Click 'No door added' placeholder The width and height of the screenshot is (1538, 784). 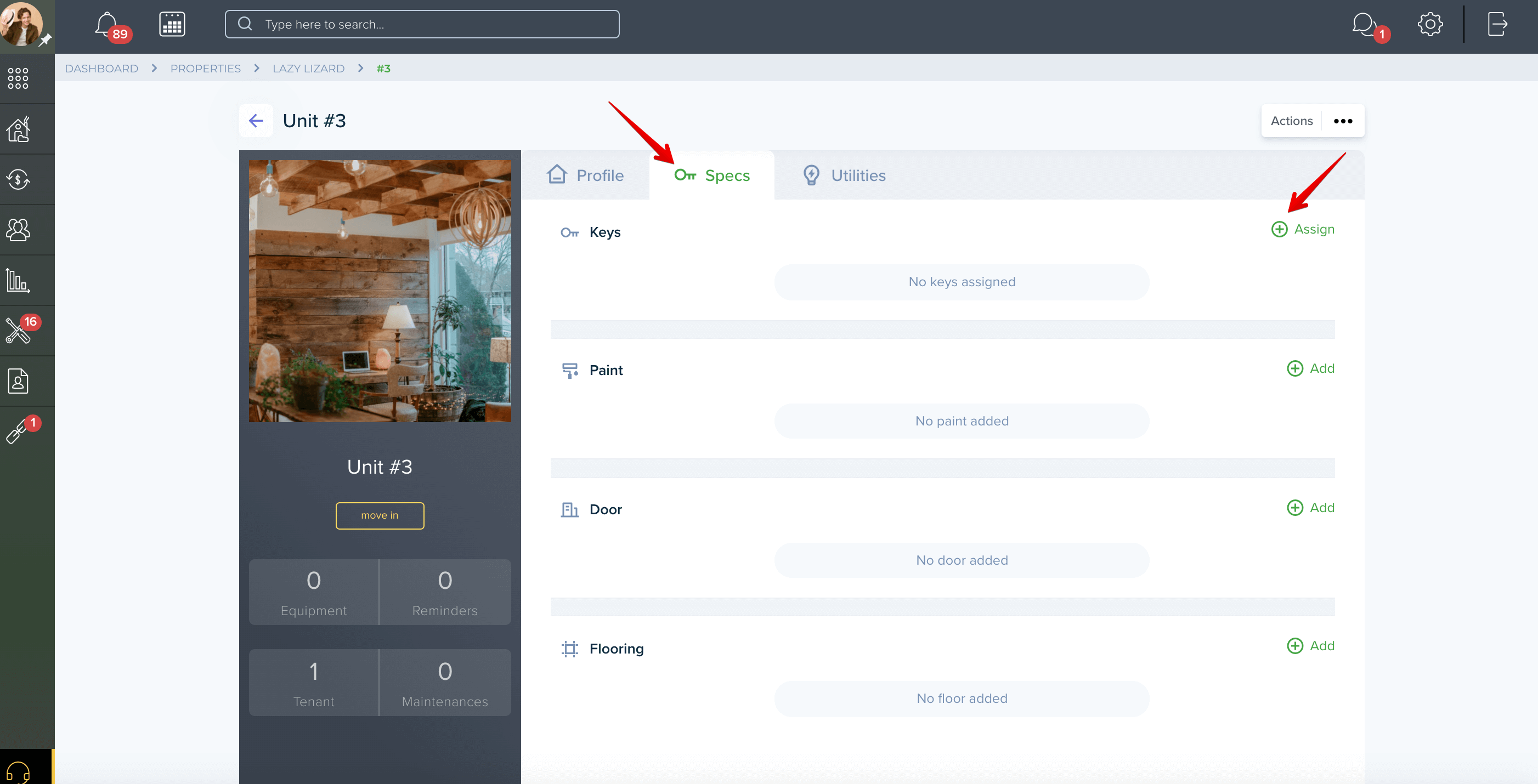[x=962, y=560]
